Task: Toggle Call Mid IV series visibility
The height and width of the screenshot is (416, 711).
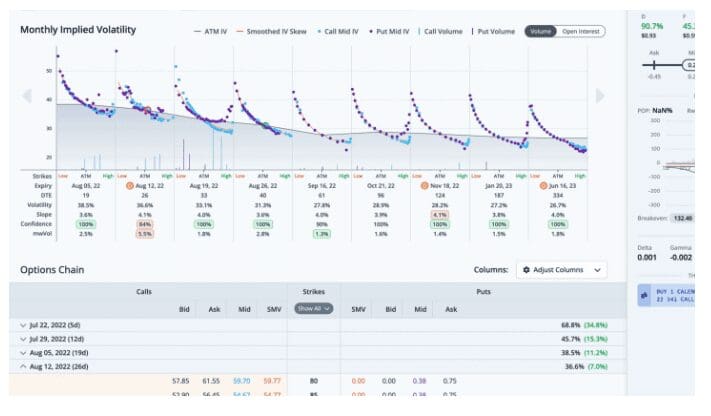Action: 344,31
